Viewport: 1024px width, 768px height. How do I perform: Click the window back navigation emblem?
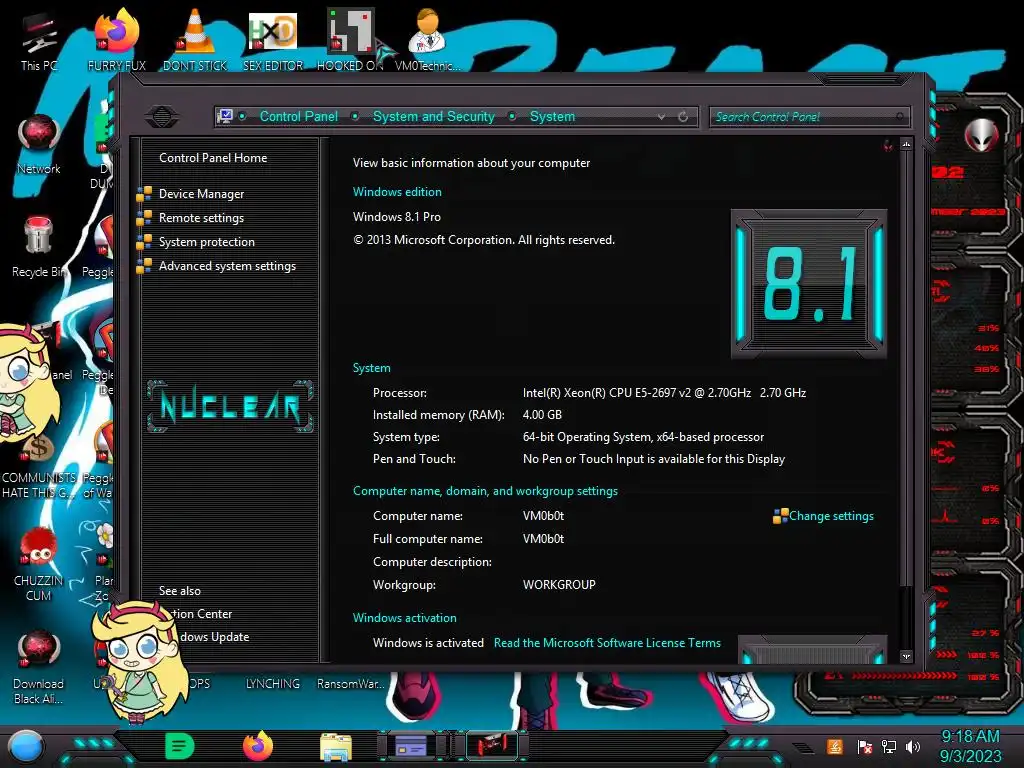pyautogui.click(x=162, y=116)
